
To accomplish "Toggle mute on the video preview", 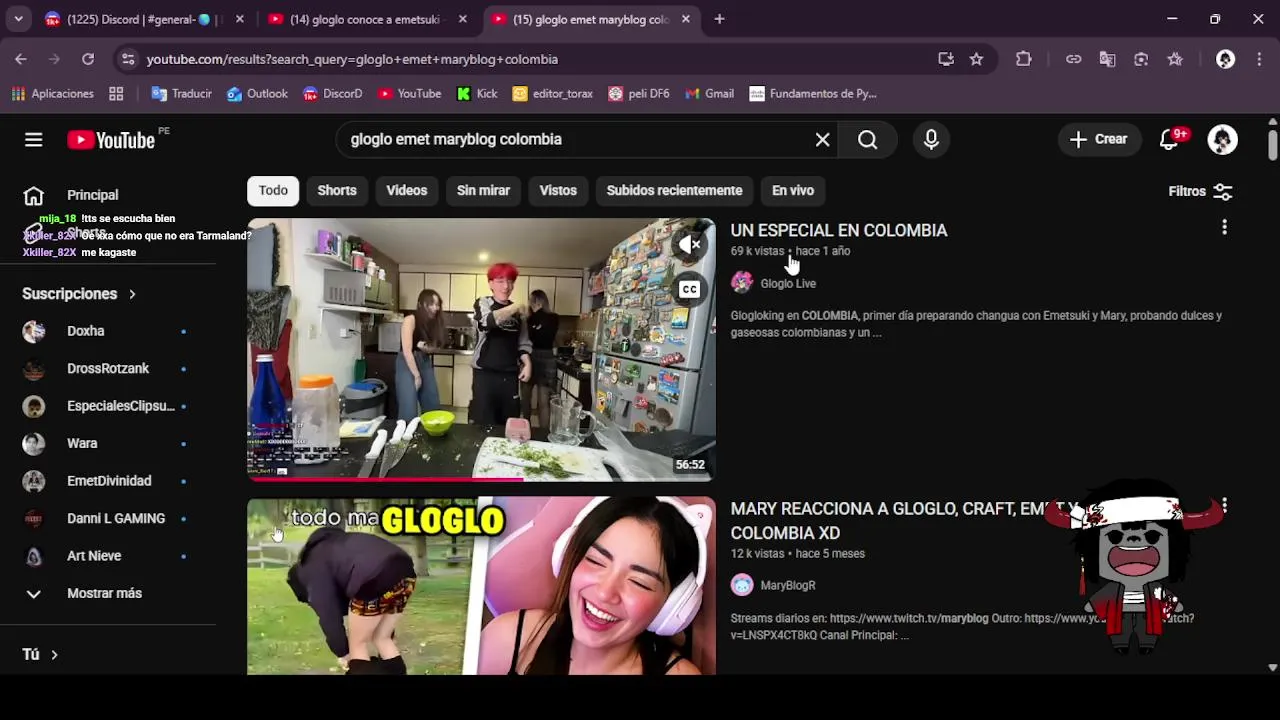I will (x=689, y=245).
